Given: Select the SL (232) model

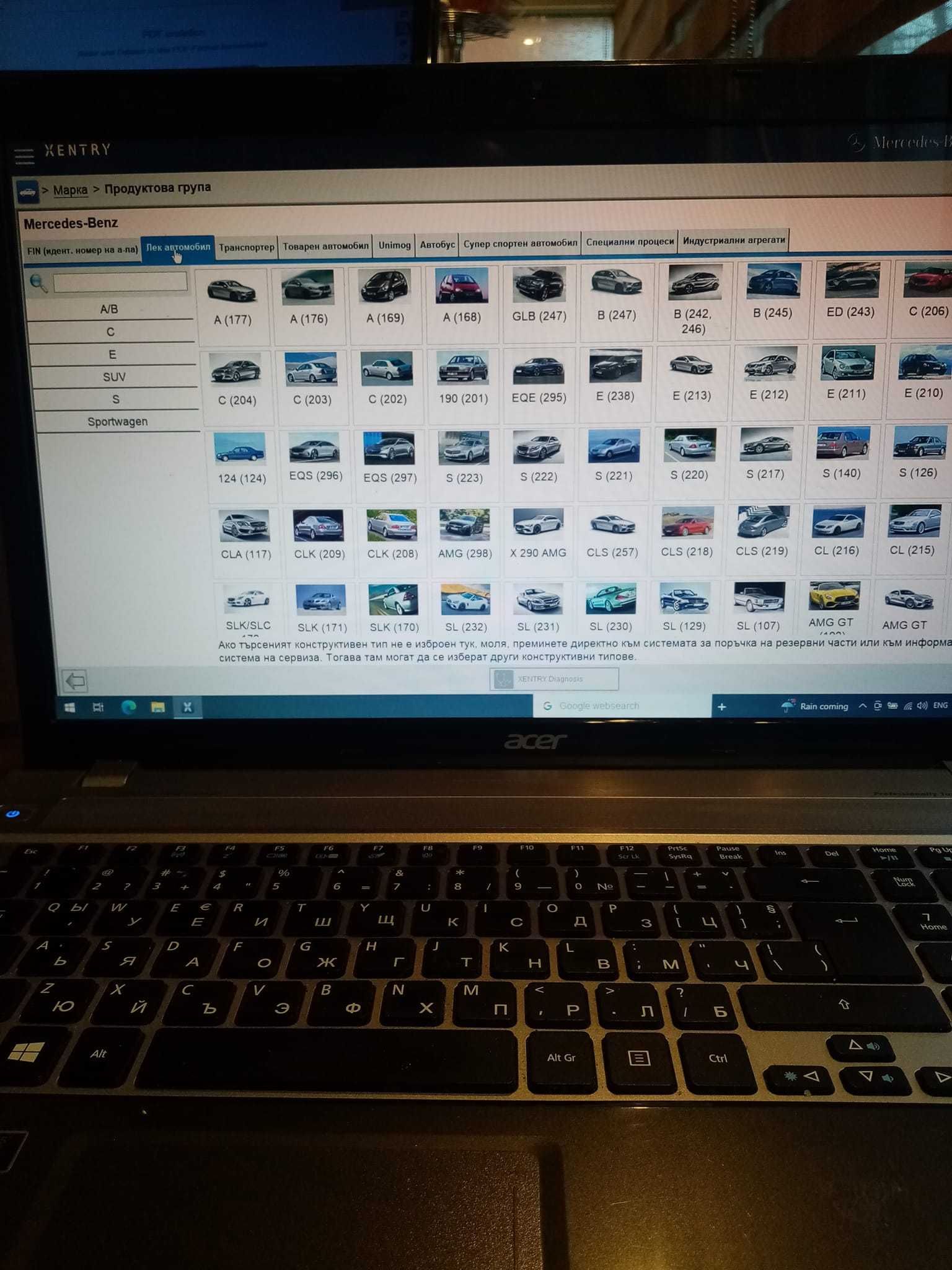Looking at the screenshot, I should click(x=465, y=608).
